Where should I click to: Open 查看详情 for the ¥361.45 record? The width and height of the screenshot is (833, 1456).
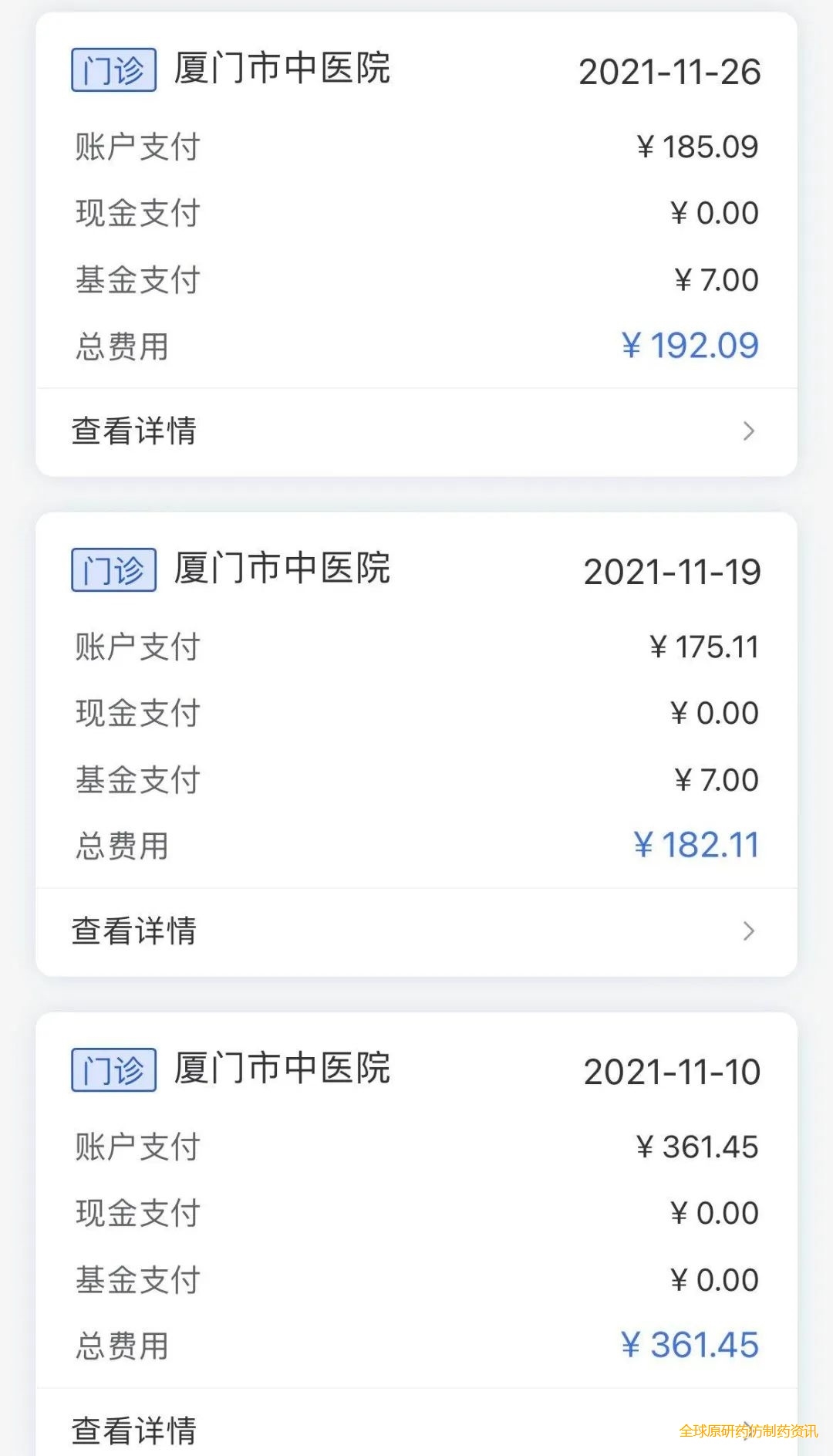[134, 1430]
